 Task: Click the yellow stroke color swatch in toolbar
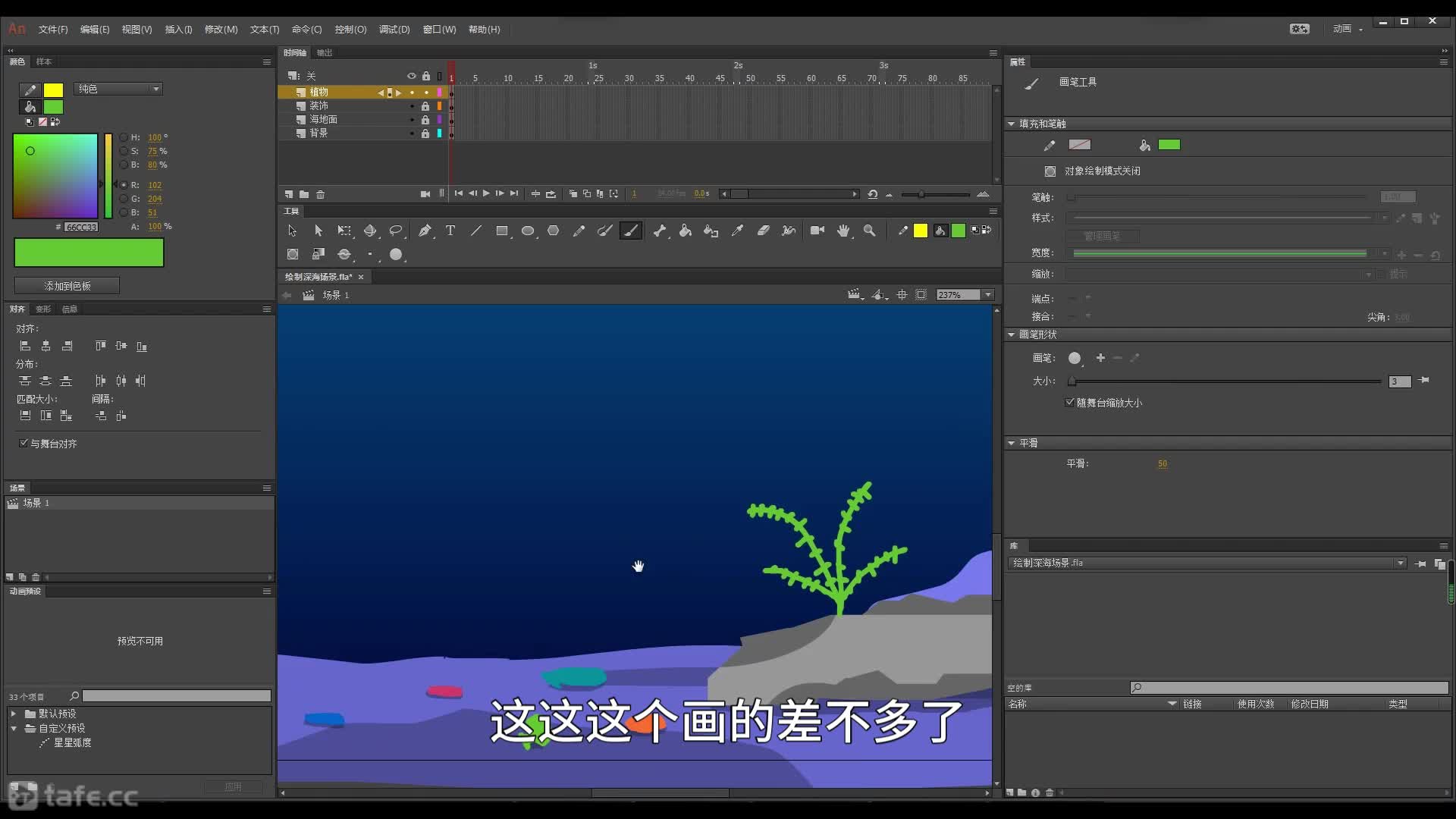click(921, 231)
